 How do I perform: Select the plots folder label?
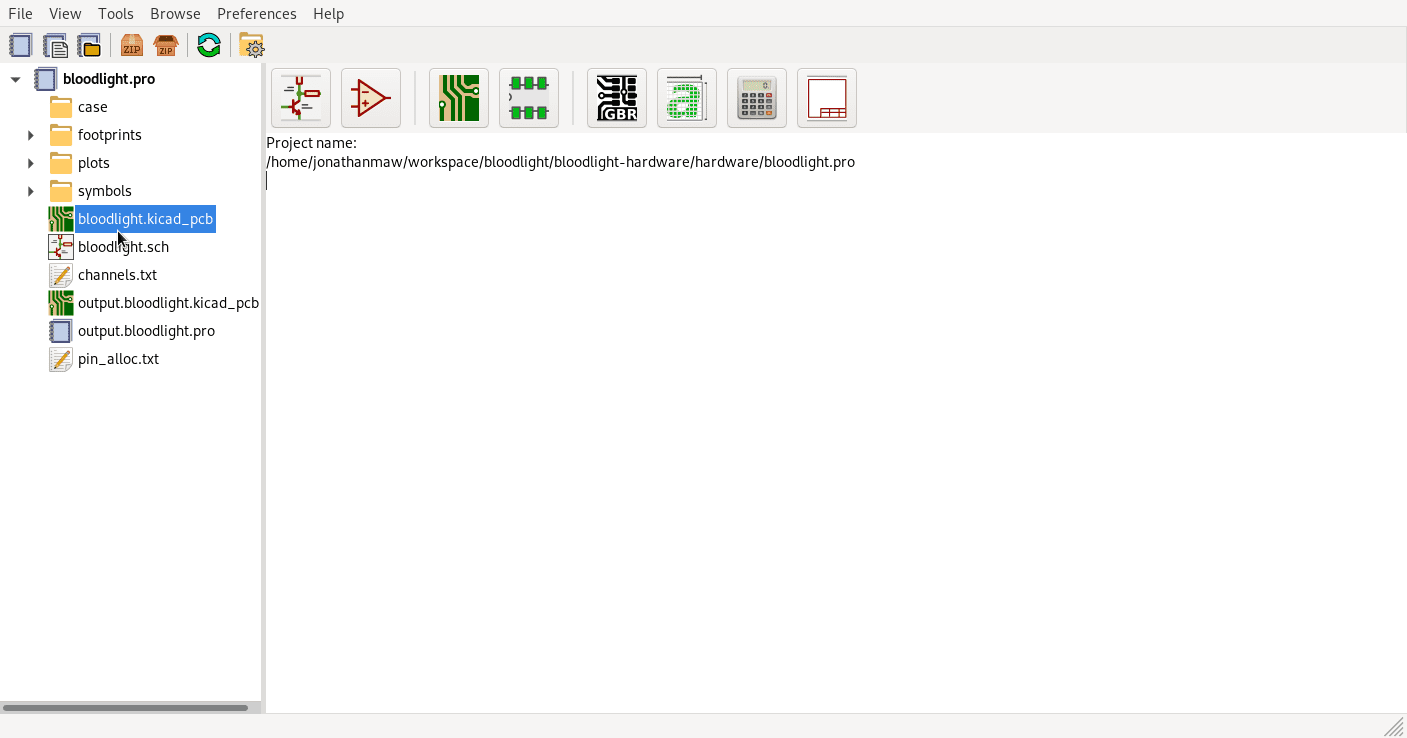pyautogui.click(x=94, y=163)
